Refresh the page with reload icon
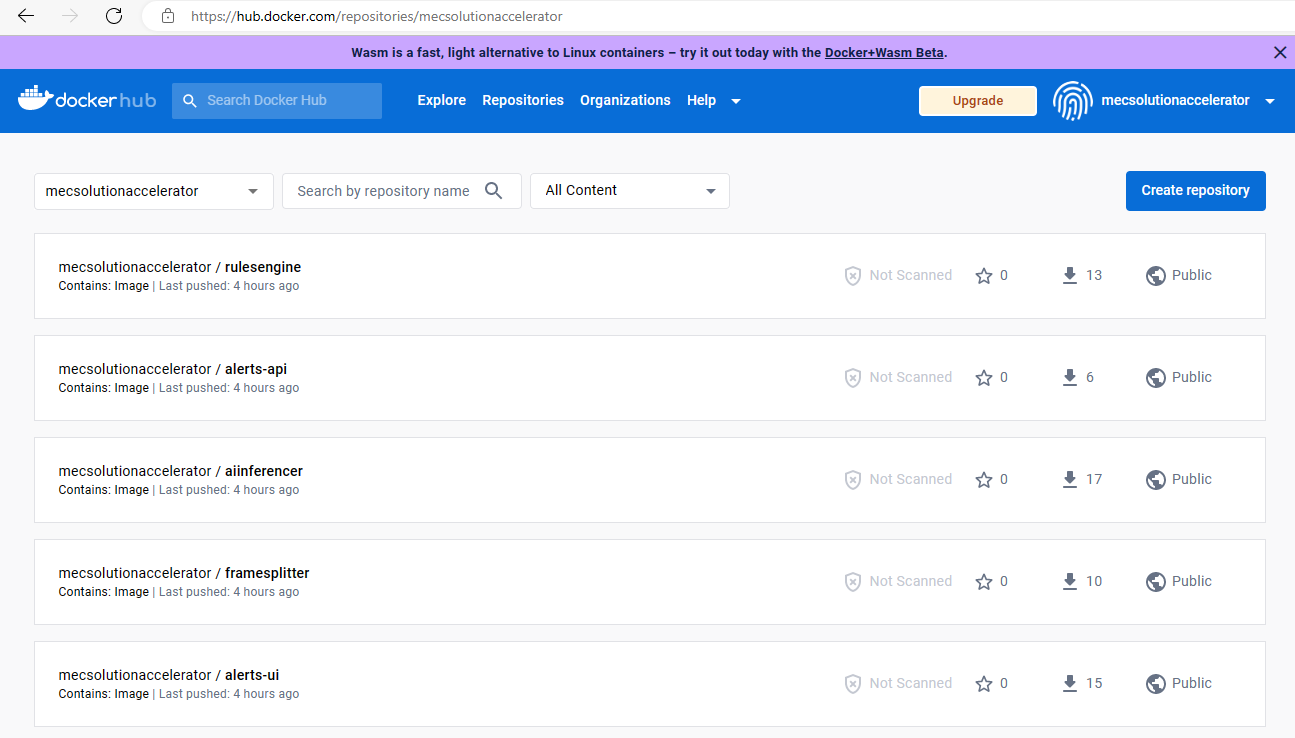This screenshot has width=1295, height=738. [113, 16]
